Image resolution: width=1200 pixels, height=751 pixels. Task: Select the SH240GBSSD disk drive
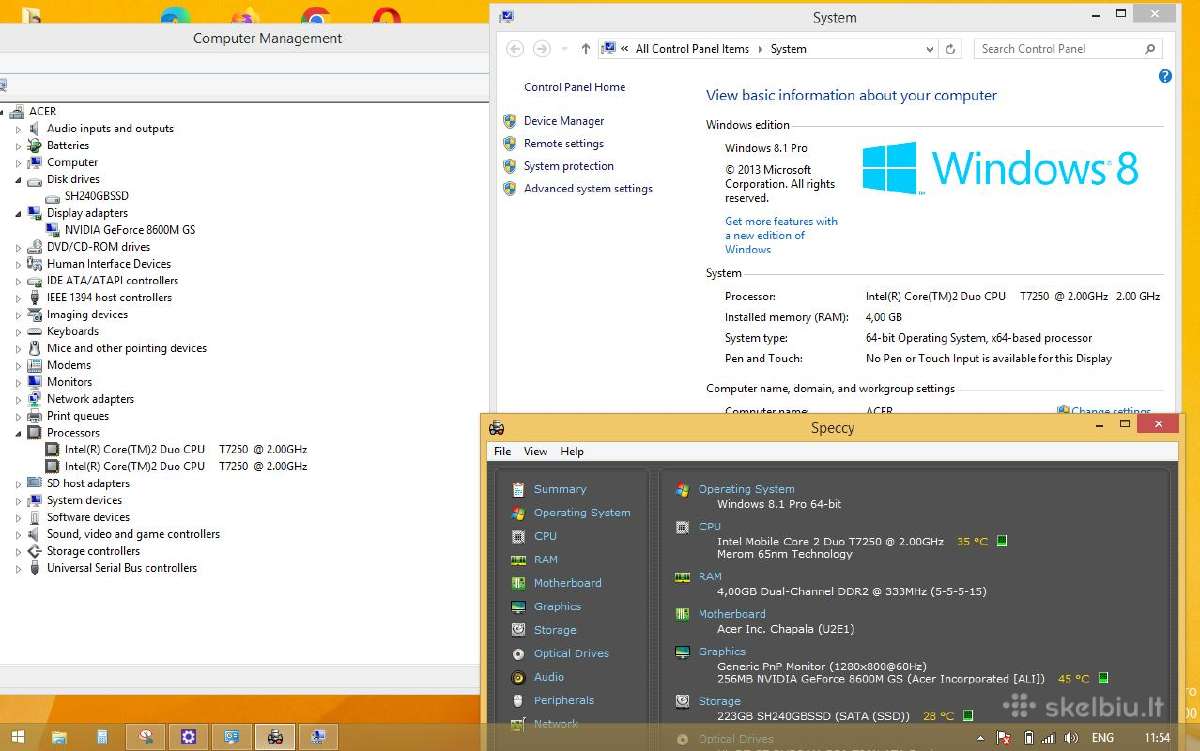(96, 196)
